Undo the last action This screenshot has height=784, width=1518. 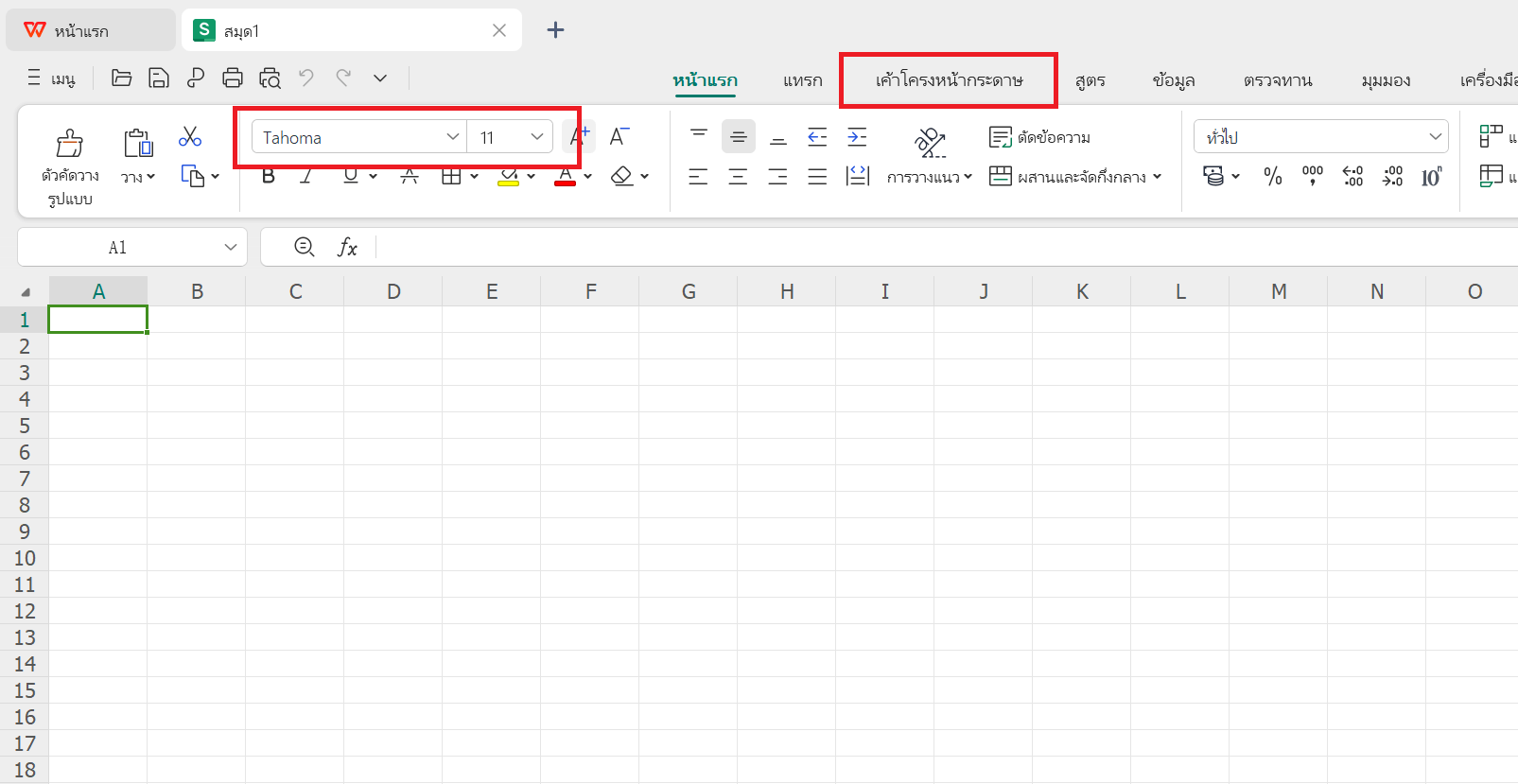point(306,78)
